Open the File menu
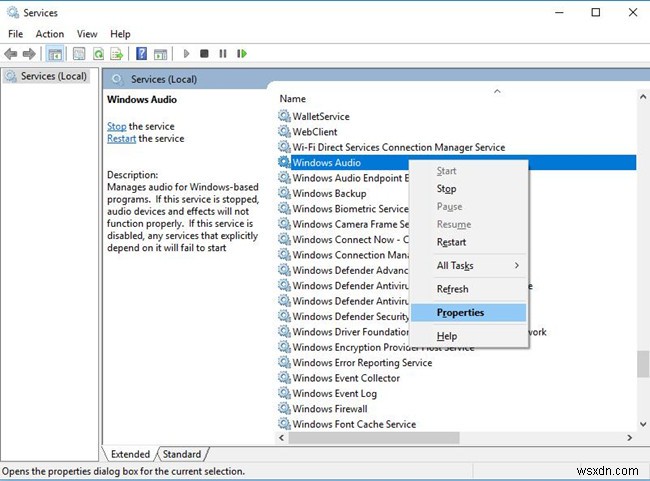 point(15,34)
